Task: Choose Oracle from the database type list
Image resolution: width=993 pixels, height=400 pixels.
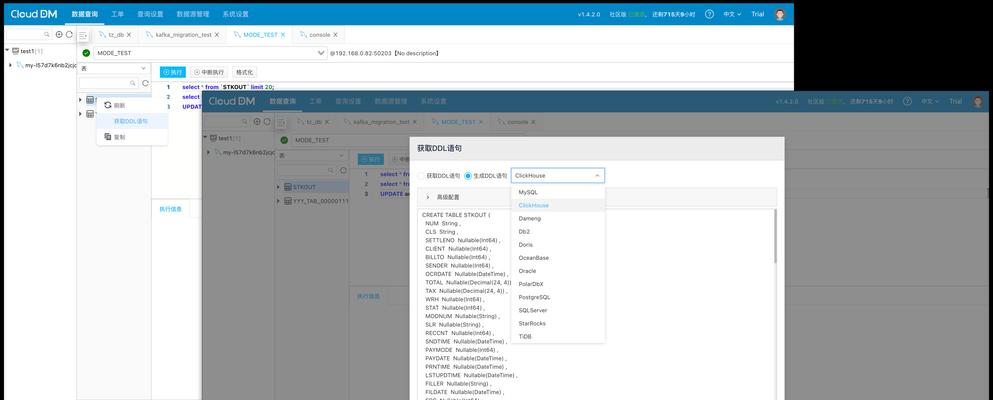Action: pos(557,271)
